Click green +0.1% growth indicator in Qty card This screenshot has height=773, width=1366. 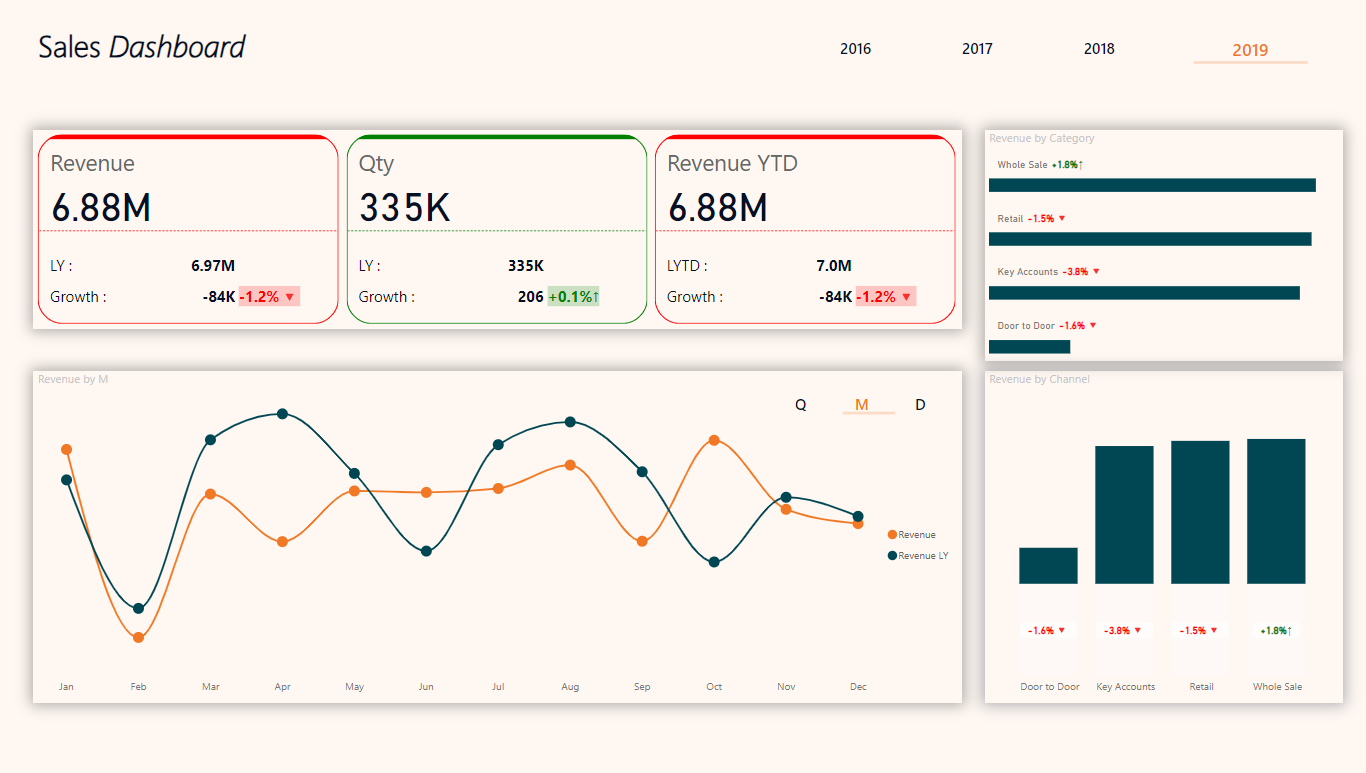point(573,297)
